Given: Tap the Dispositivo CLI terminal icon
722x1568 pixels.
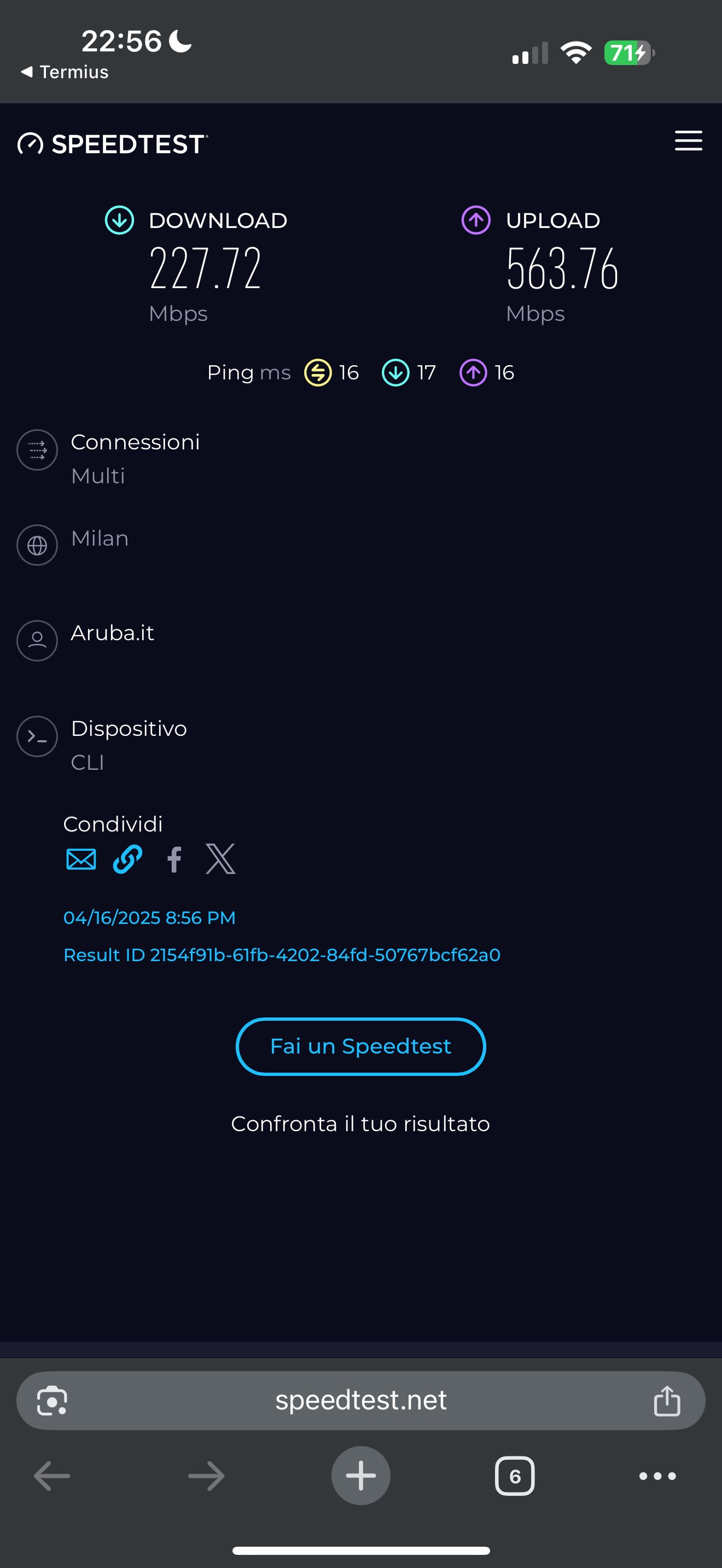Looking at the screenshot, I should tap(37, 736).
